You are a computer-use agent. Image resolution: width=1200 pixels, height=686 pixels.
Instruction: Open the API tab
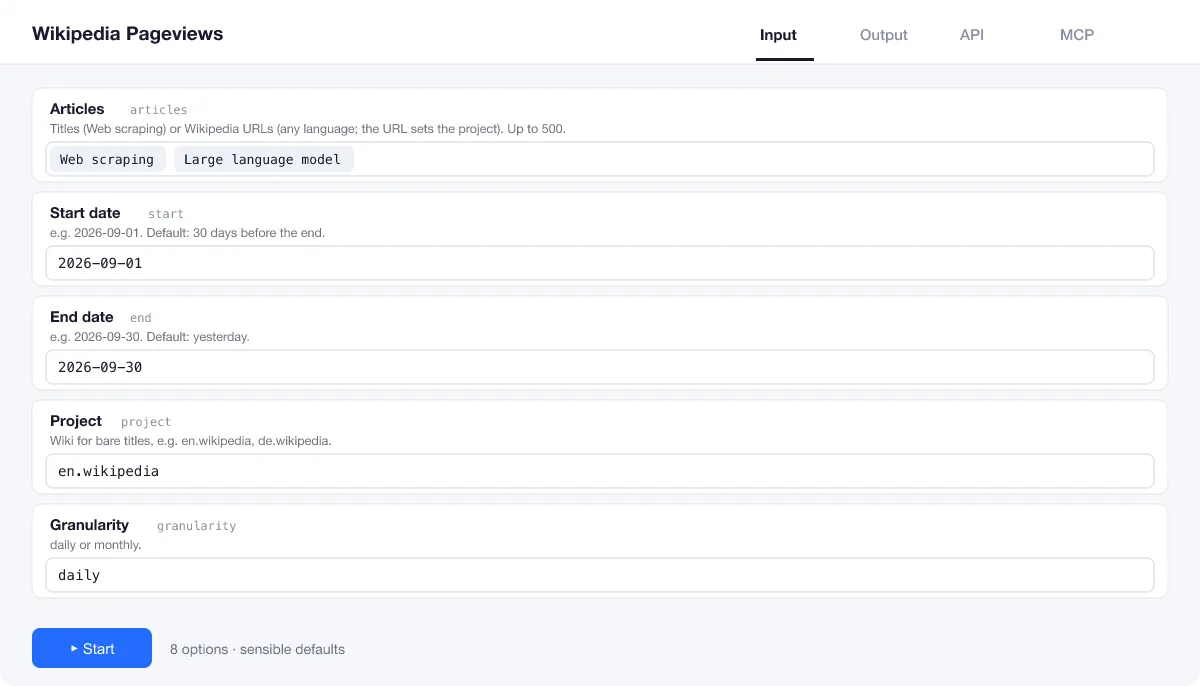point(972,35)
